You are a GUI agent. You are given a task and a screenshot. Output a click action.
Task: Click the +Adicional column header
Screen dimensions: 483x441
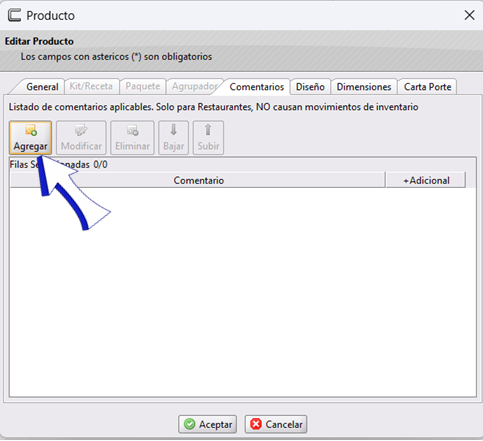pos(426,180)
